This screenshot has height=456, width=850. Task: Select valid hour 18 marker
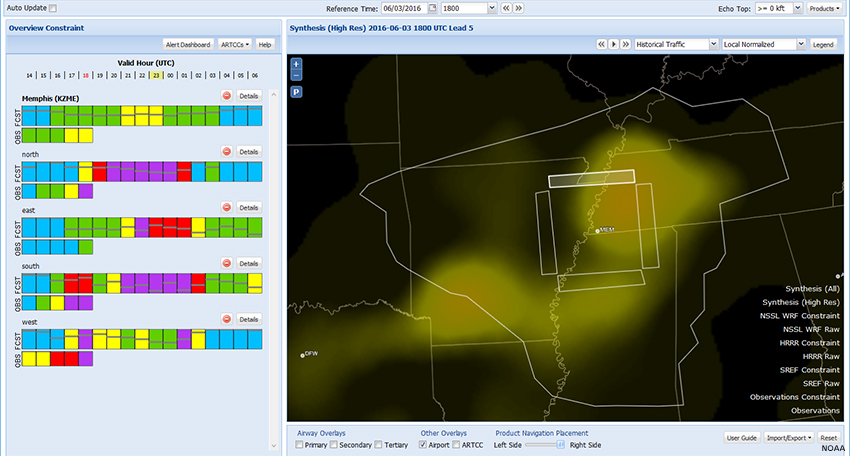tap(86, 76)
